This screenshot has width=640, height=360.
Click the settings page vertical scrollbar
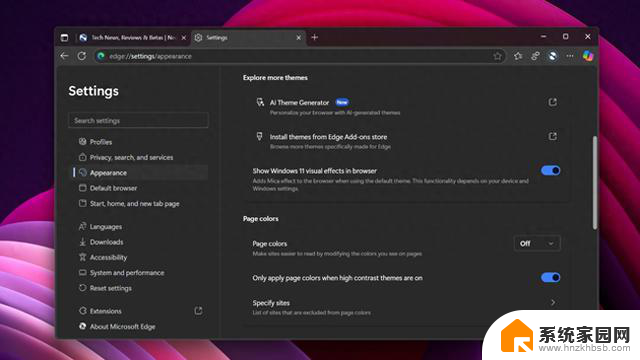pyautogui.click(x=595, y=182)
